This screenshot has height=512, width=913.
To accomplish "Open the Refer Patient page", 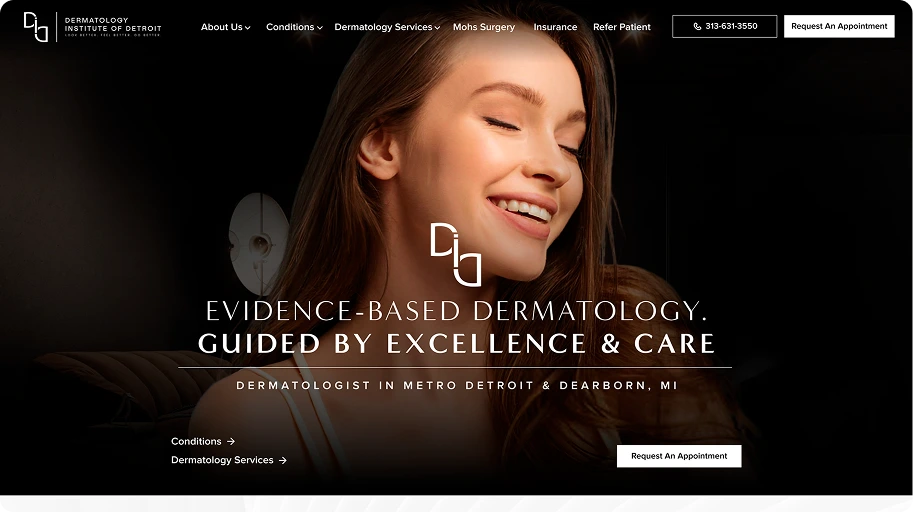I will click(622, 27).
